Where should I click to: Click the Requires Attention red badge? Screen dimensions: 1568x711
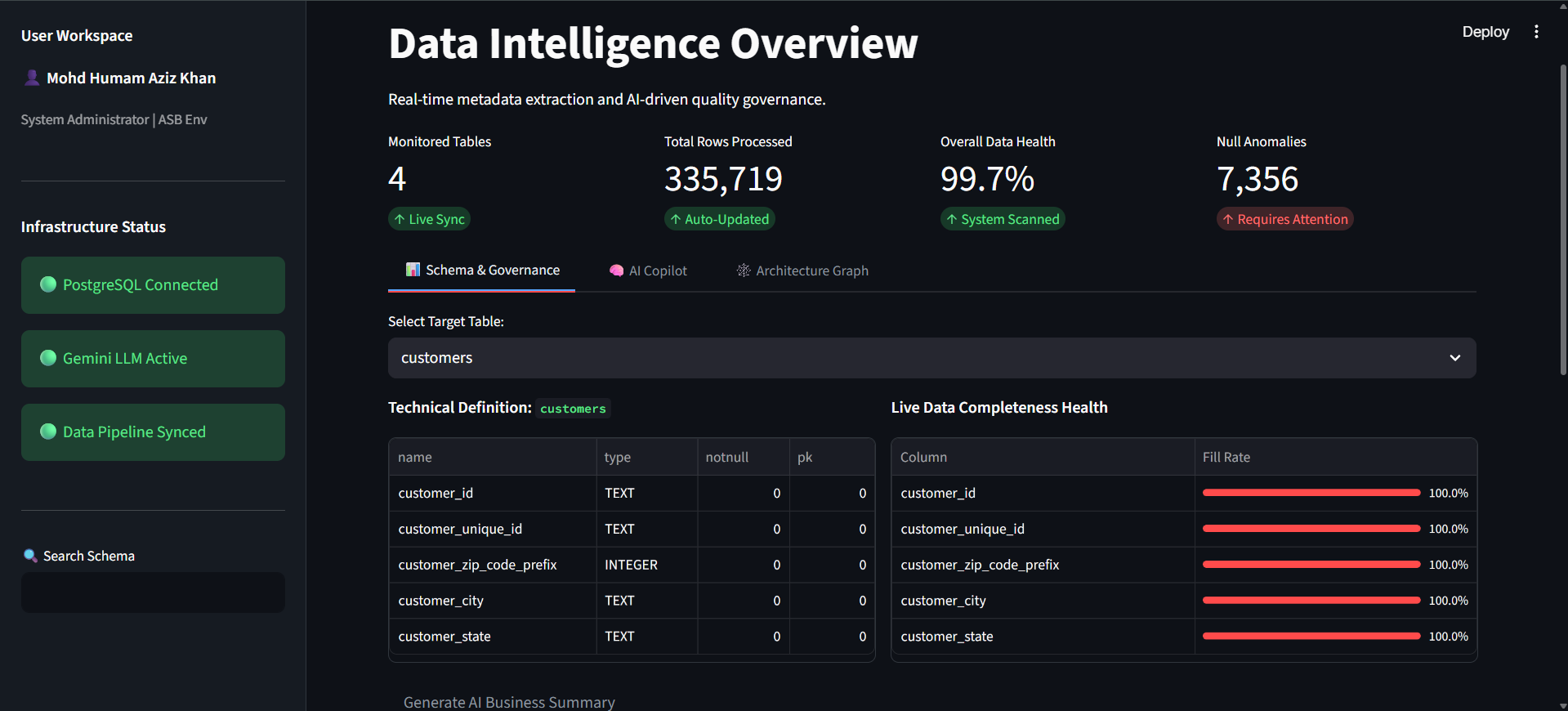click(1284, 219)
